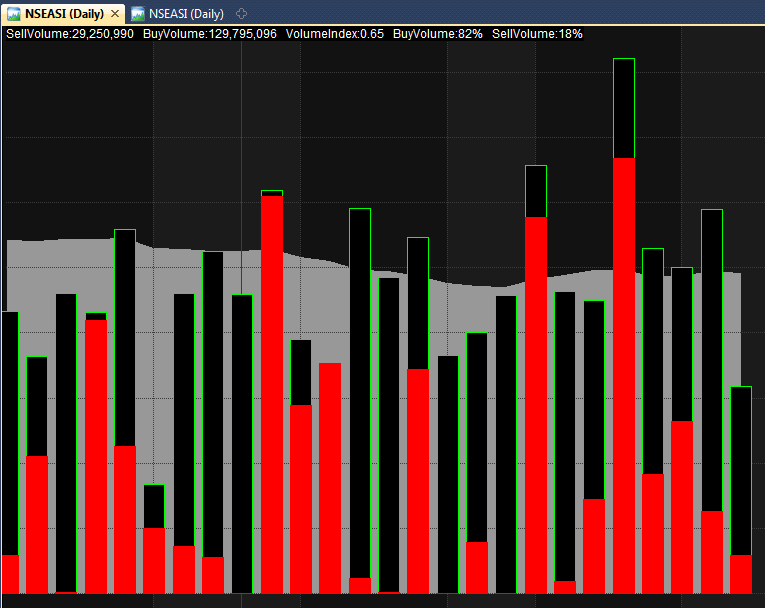Click the black section of the second bar from right

coord(712,360)
